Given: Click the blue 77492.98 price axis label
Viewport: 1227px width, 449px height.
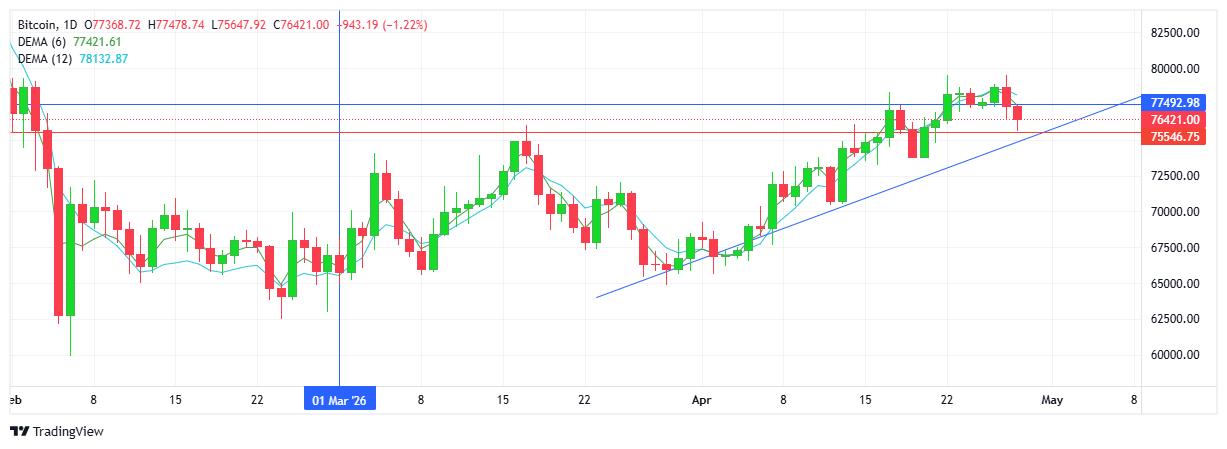Looking at the screenshot, I should click(1175, 103).
